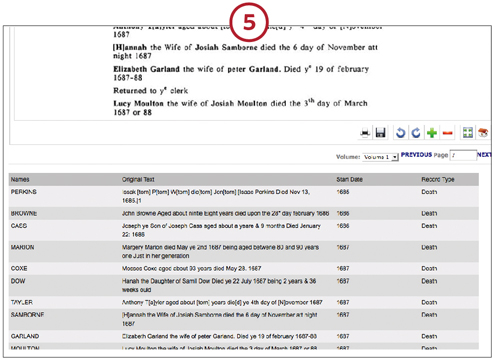Click the Record Type column header
495x362 pixels.
(x=438, y=180)
